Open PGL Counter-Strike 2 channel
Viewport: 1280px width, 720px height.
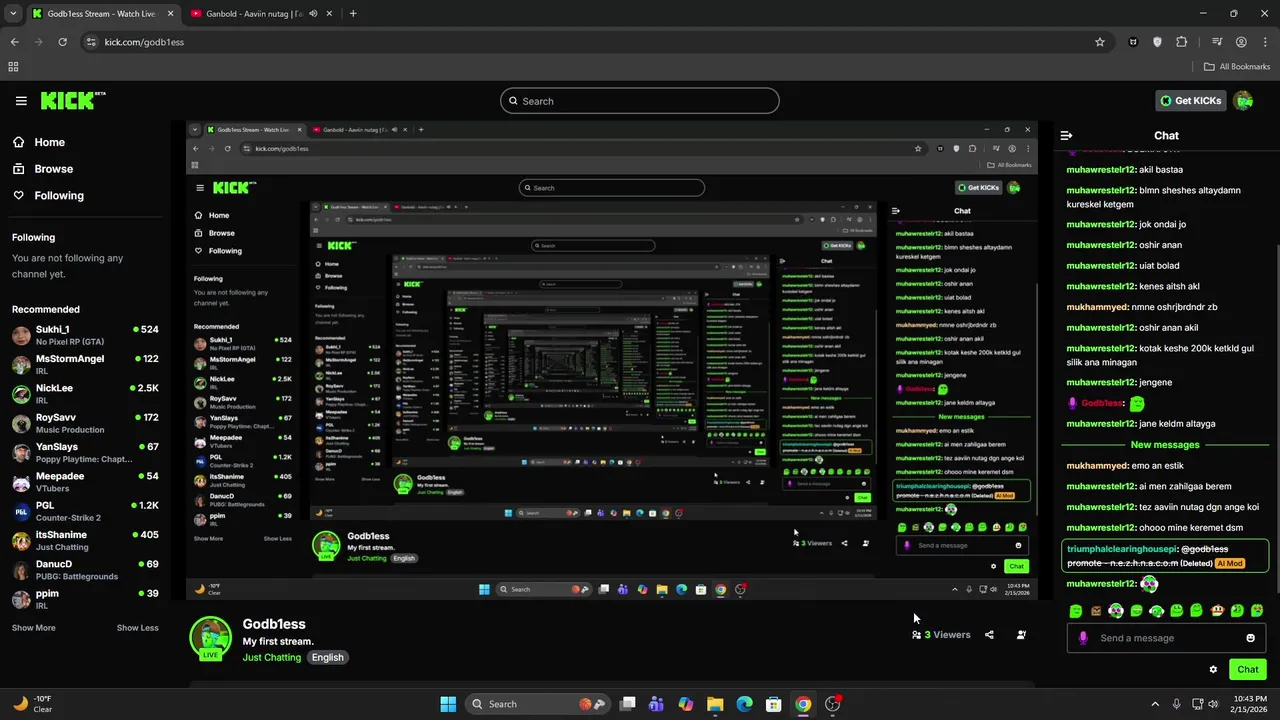click(x=85, y=511)
